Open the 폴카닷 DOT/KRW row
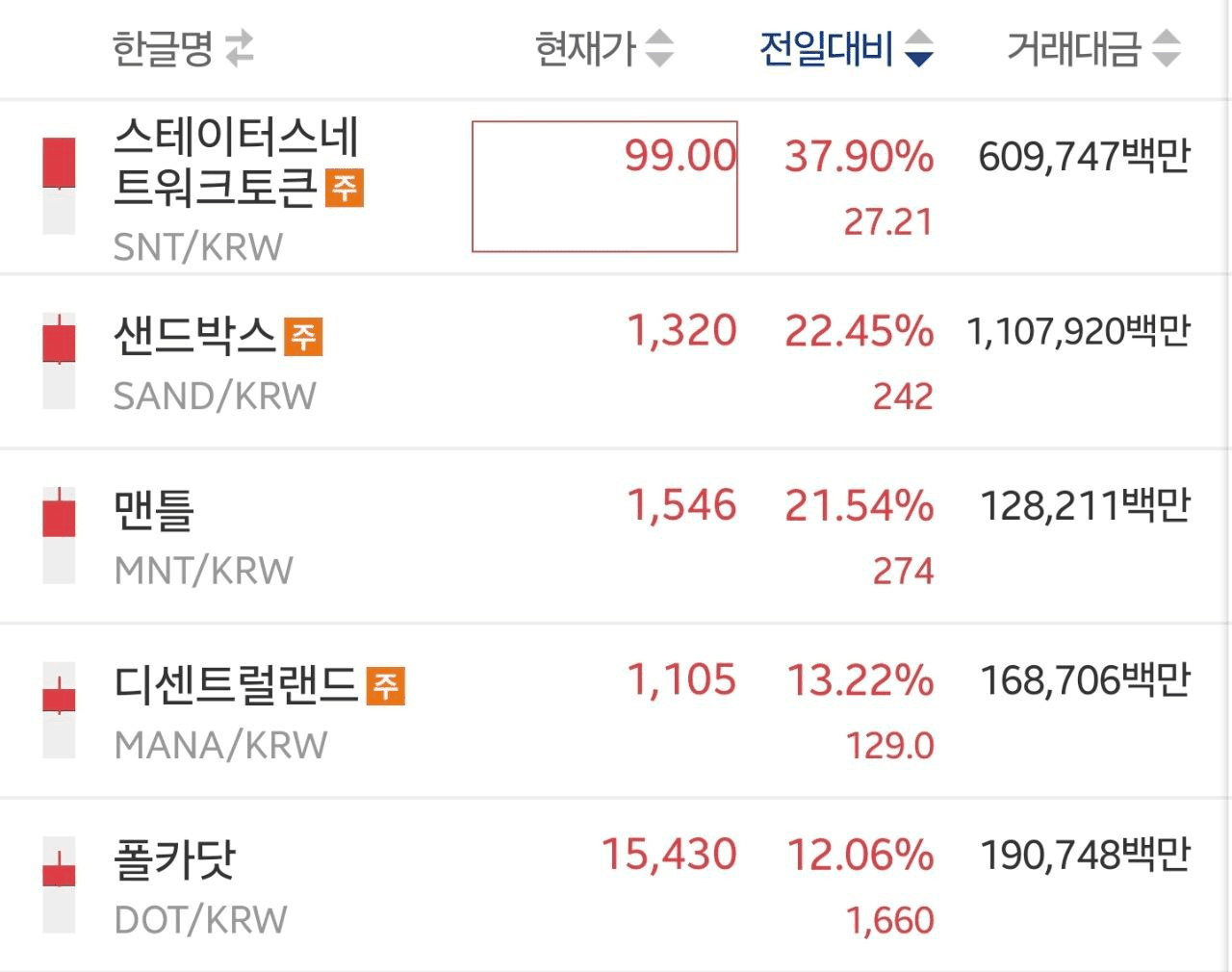This screenshot has width=1232, height=972. pyautogui.click(x=614, y=885)
